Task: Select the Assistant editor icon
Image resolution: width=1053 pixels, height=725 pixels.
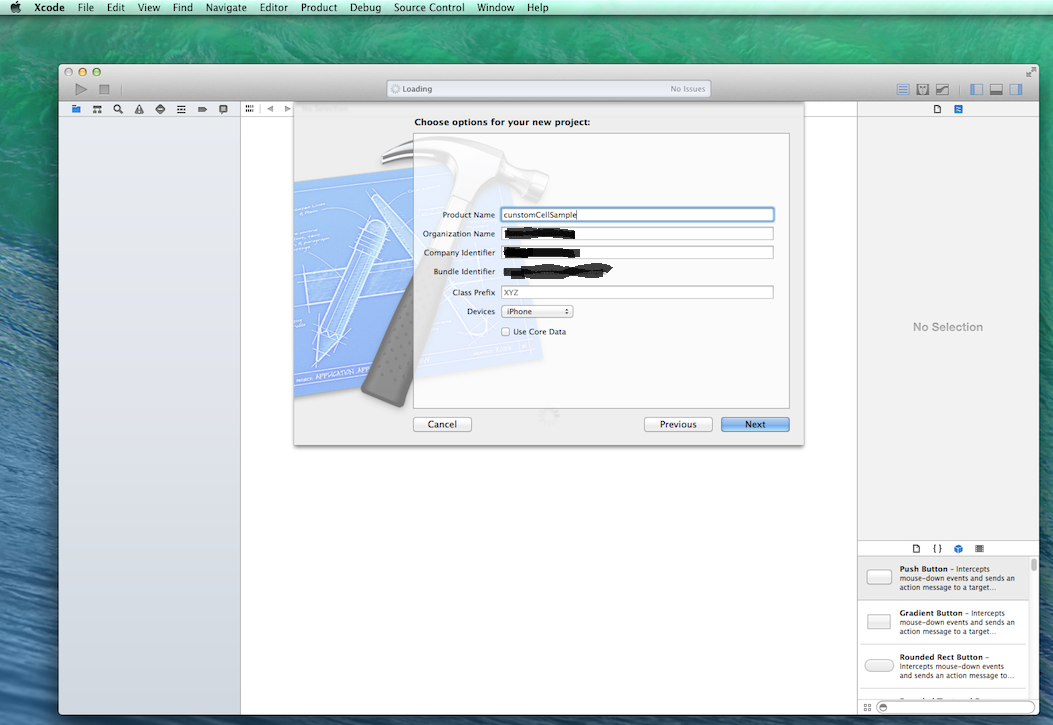Action: click(x=923, y=89)
